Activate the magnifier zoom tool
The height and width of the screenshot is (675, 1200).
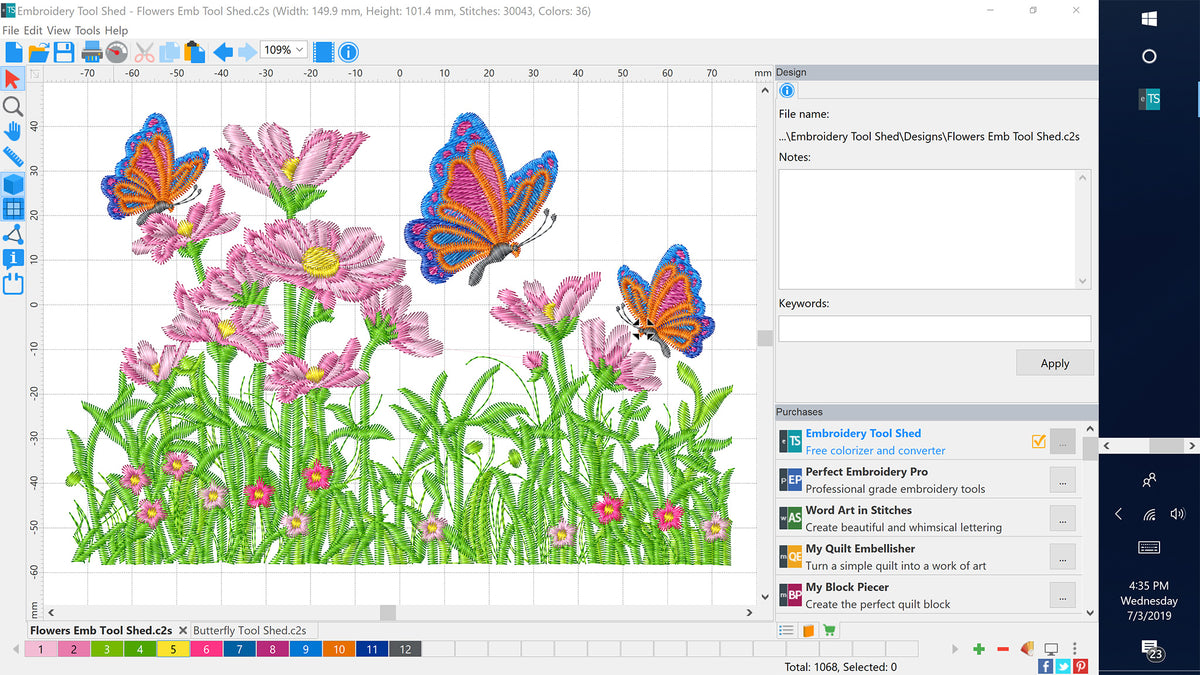(x=13, y=105)
